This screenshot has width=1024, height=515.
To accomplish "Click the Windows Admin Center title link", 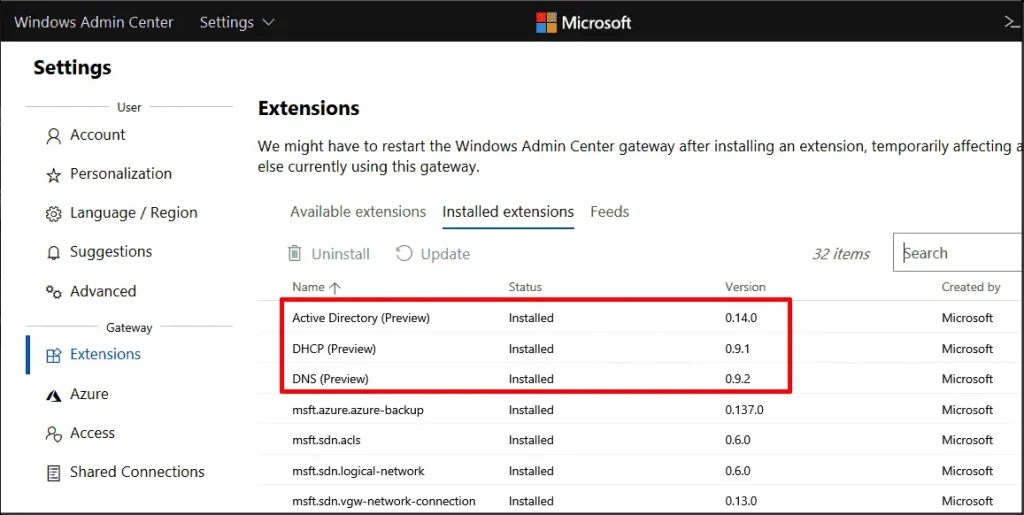I will (93, 22).
